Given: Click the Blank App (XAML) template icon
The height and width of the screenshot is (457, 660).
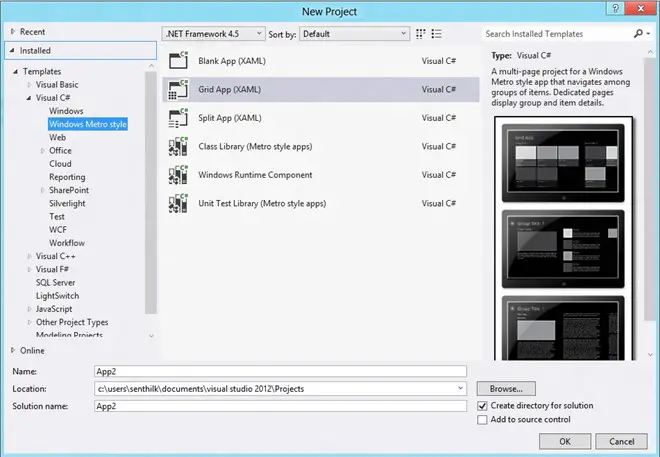Looking at the screenshot, I should point(178,61).
